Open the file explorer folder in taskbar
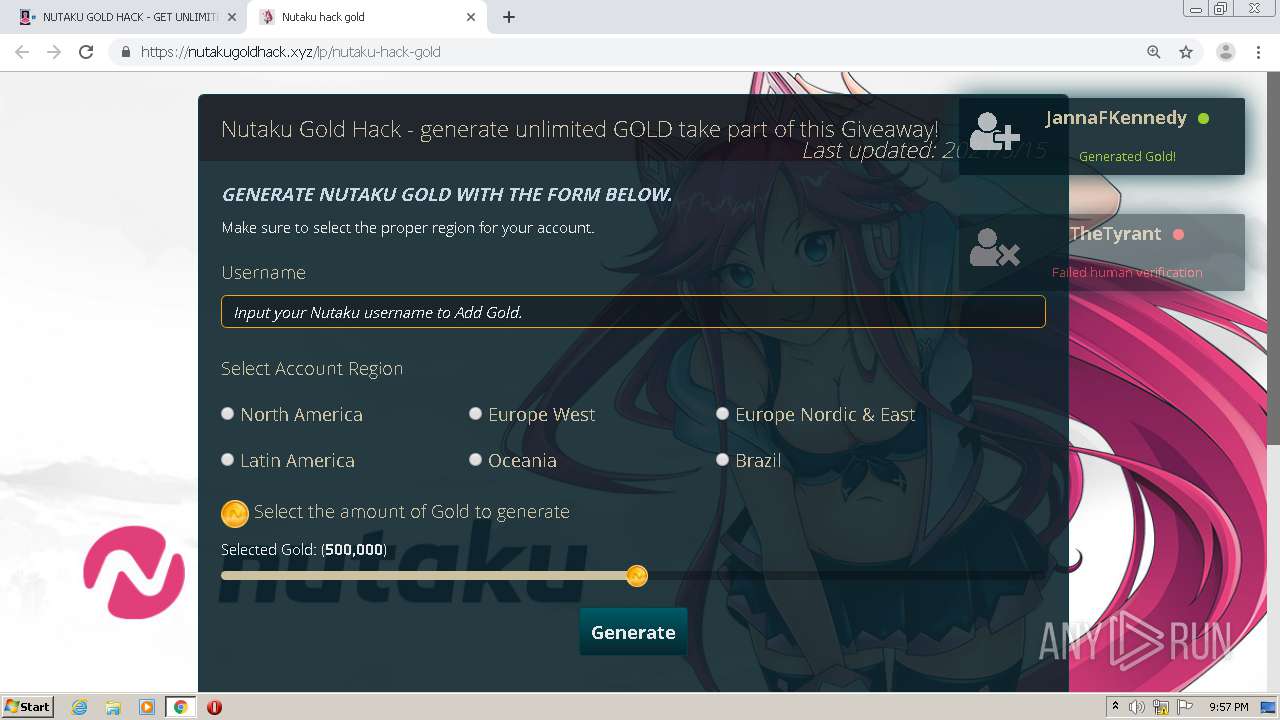The height and width of the screenshot is (720, 1280). pos(113,707)
